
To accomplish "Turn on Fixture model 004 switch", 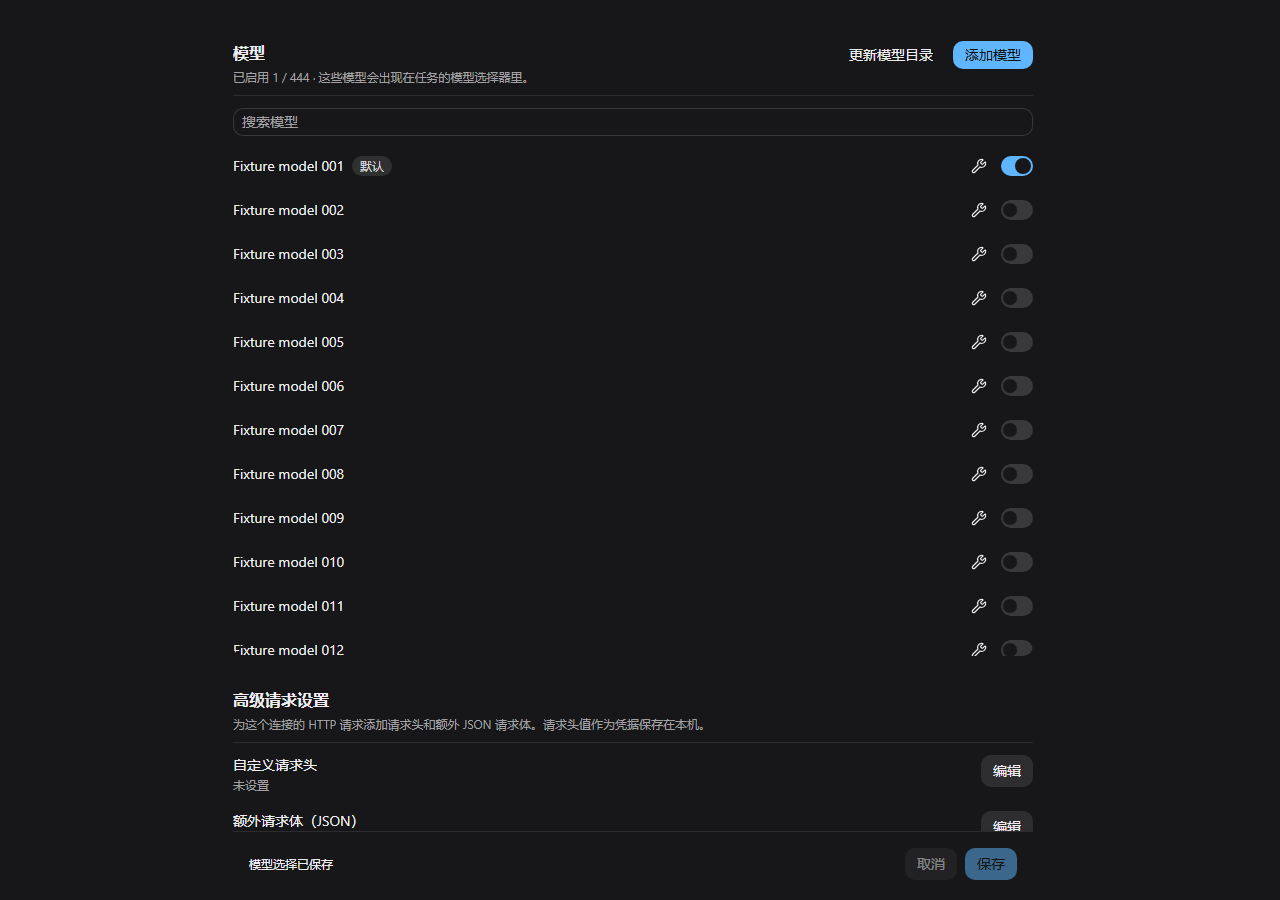I will (1017, 298).
